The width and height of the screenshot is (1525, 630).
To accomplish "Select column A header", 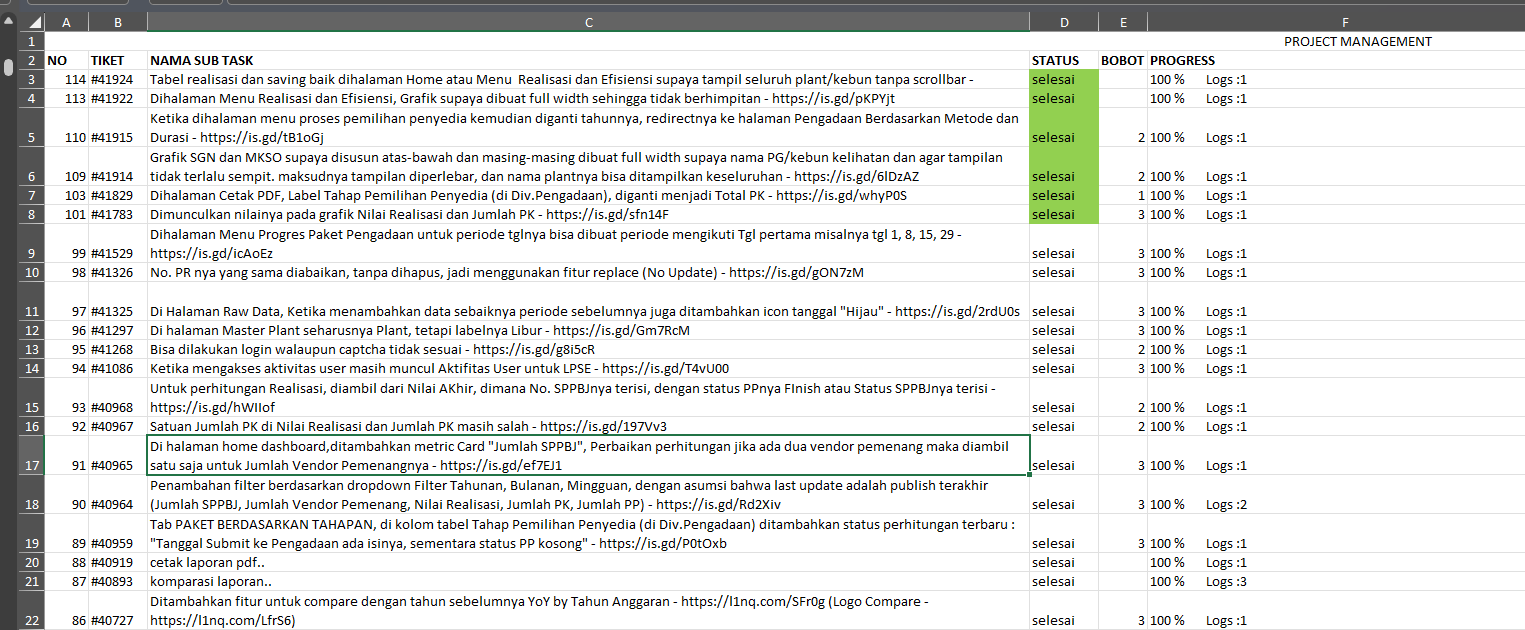I will 66,22.
